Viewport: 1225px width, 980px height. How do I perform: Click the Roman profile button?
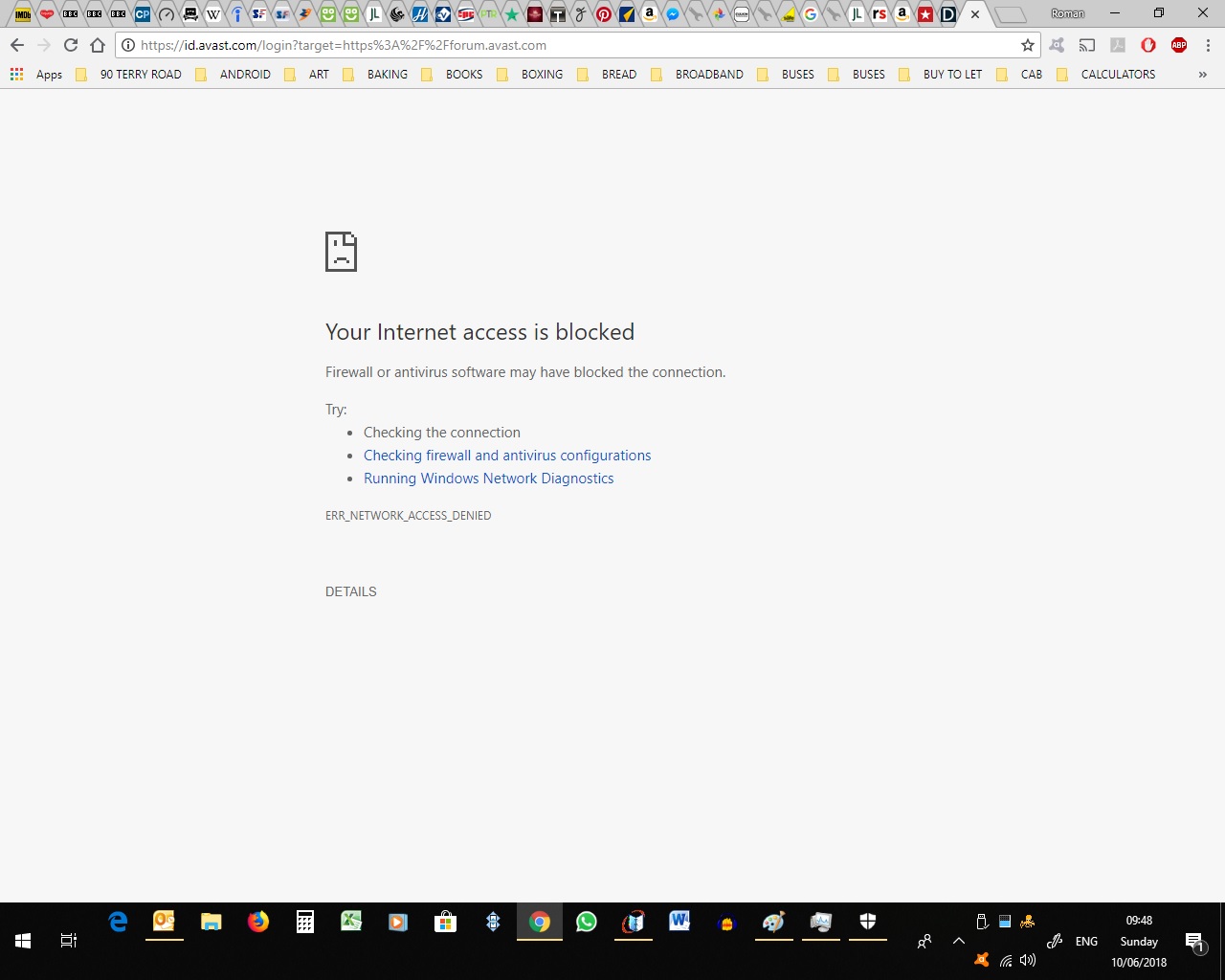(x=1068, y=13)
